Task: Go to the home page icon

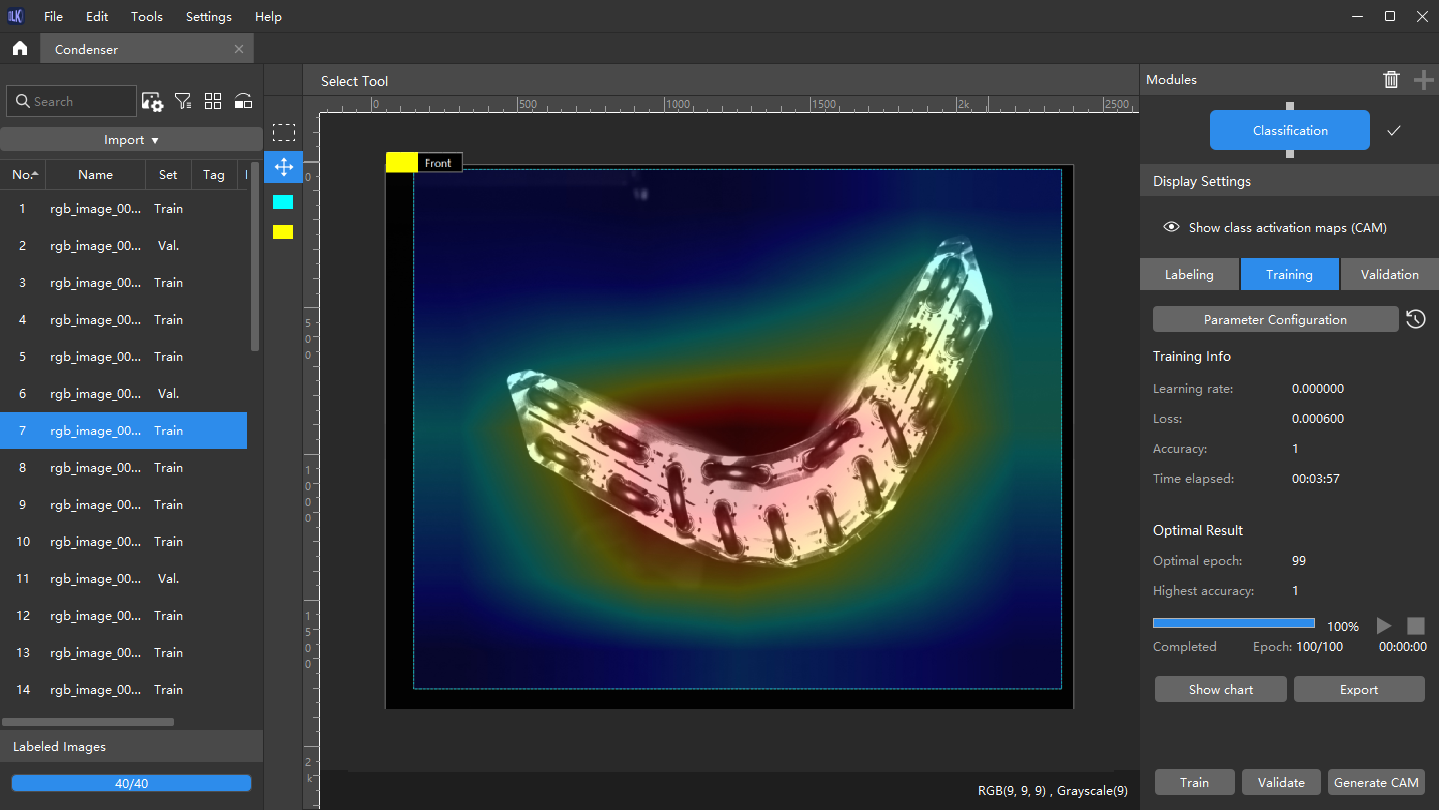Action: click(20, 48)
